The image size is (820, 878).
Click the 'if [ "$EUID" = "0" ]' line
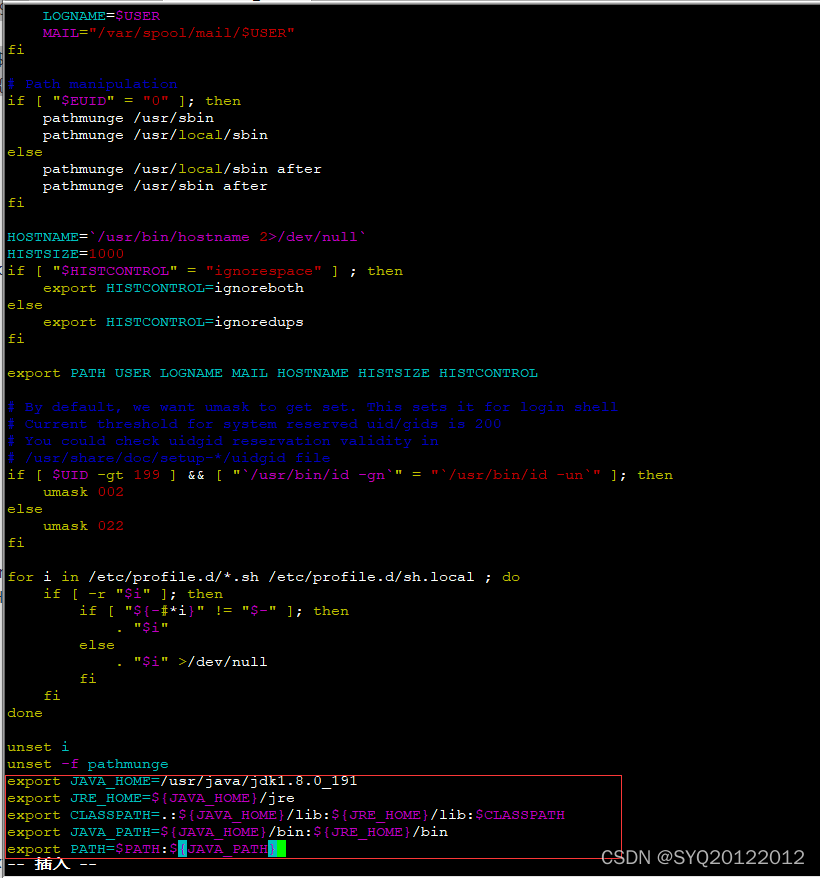[x=124, y=101]
